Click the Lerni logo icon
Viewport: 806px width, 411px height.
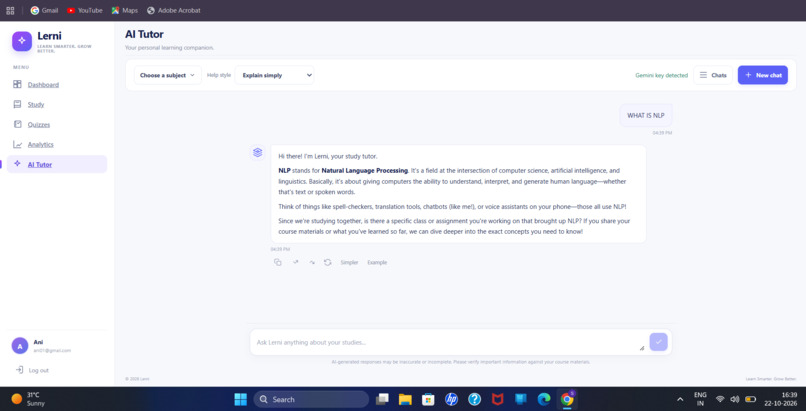pyautogui.click(x=22, y=41)
